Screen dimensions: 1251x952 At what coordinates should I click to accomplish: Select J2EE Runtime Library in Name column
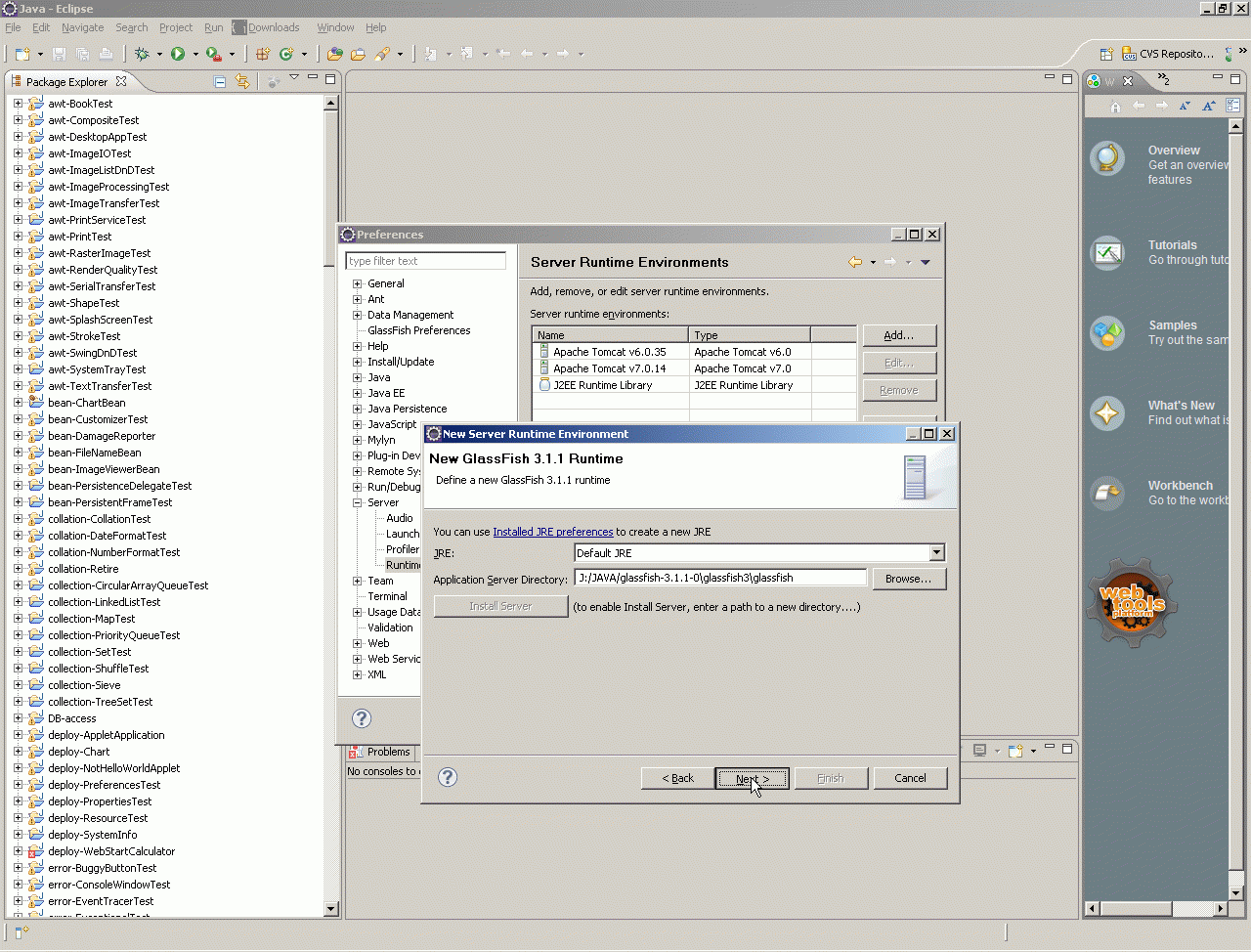(602, 385)
